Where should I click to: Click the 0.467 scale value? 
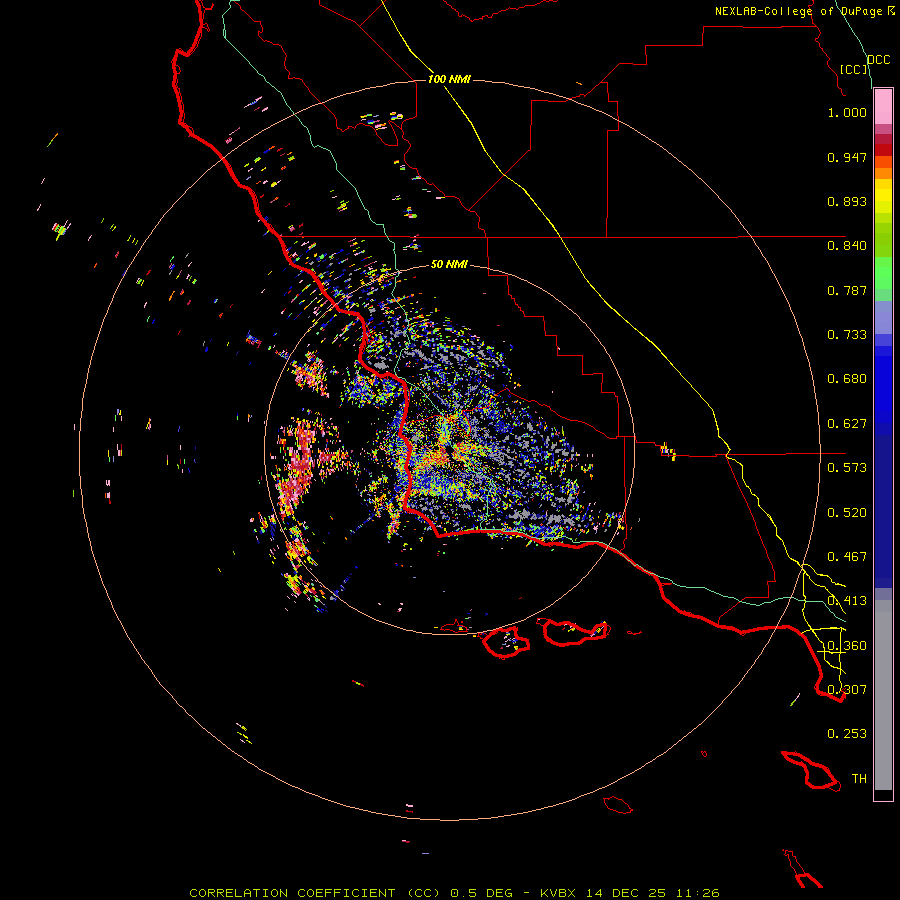pos(847,557)
